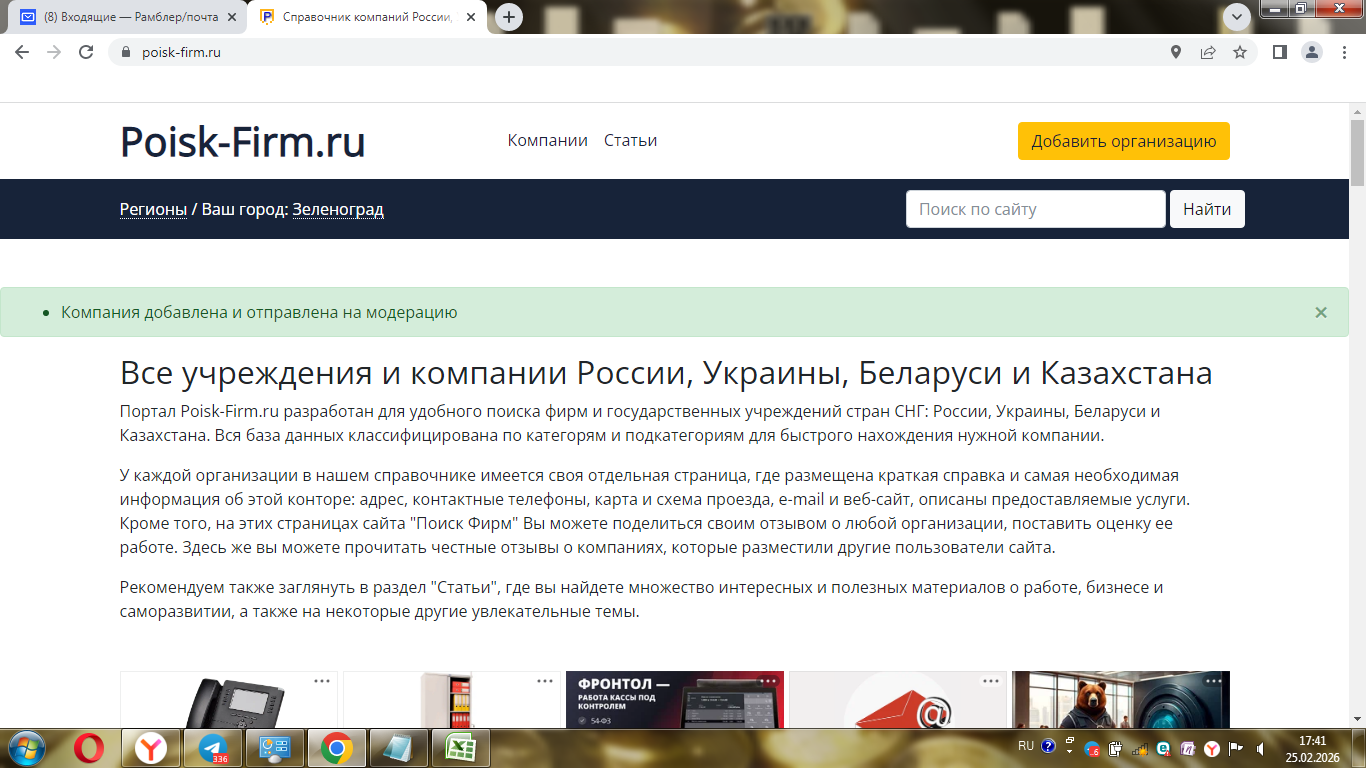Click the RU language indicator
The height and width of the screenshot is (768, 1366).
click(1026, 746)
